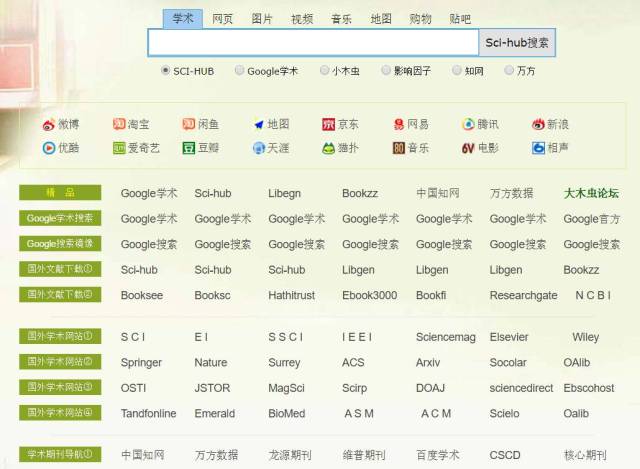Open the 龙源期刊 link
The image size is (640, 469).
coord(290,455)
